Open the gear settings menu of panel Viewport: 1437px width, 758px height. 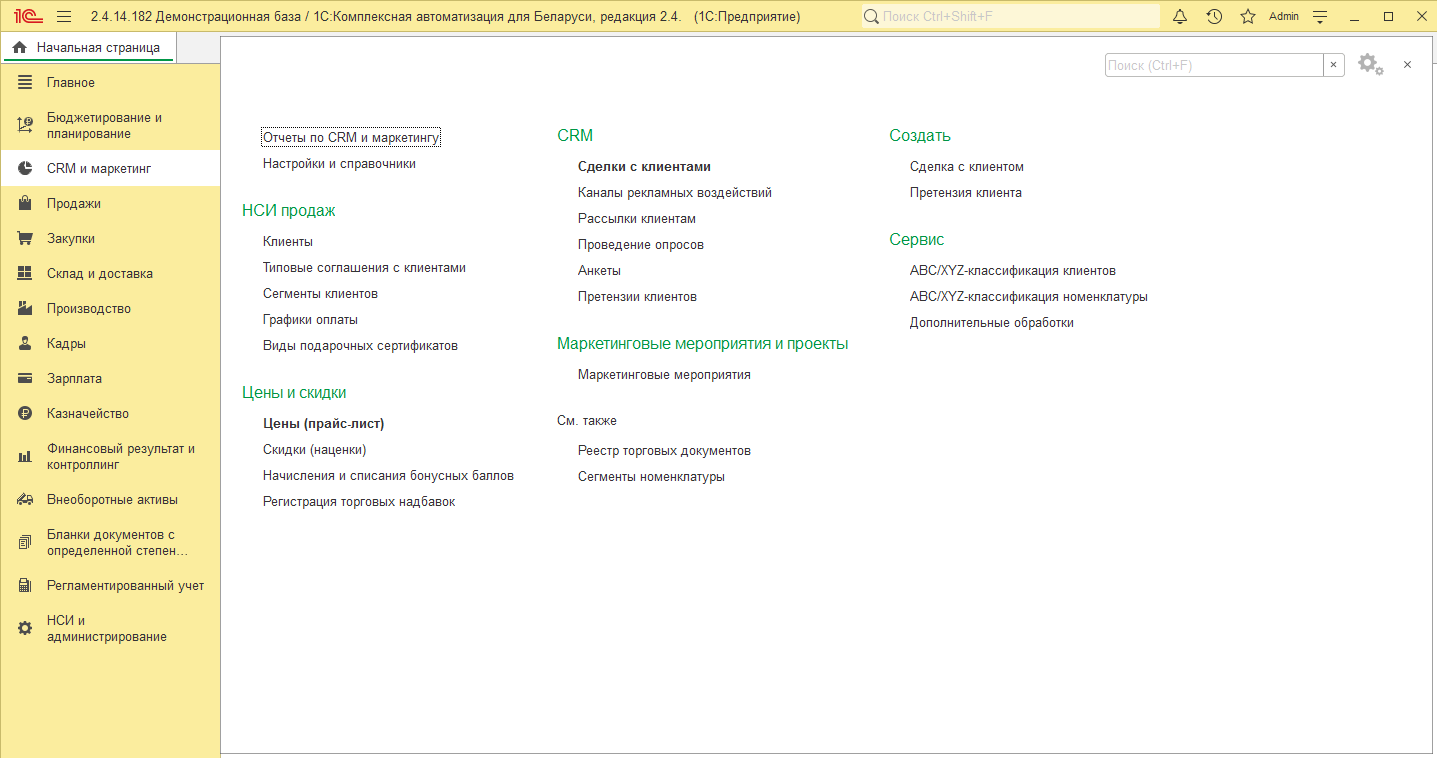pyautogui.click(x=1370, y=65)
